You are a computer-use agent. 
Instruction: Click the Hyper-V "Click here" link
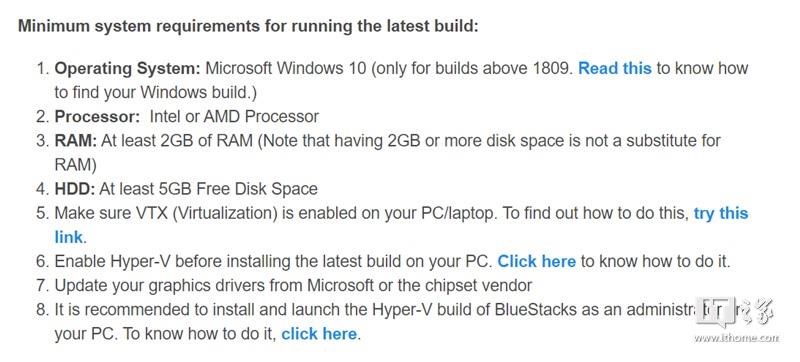click(x=536, y=262)
